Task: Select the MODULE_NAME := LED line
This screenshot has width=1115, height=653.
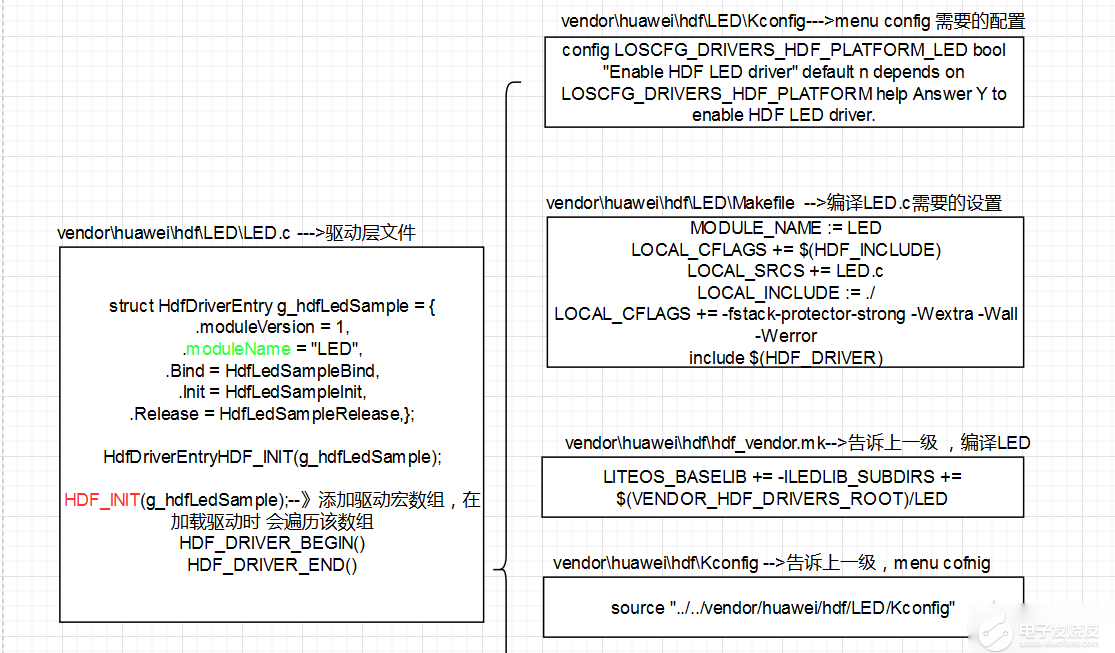Action: 785,228
